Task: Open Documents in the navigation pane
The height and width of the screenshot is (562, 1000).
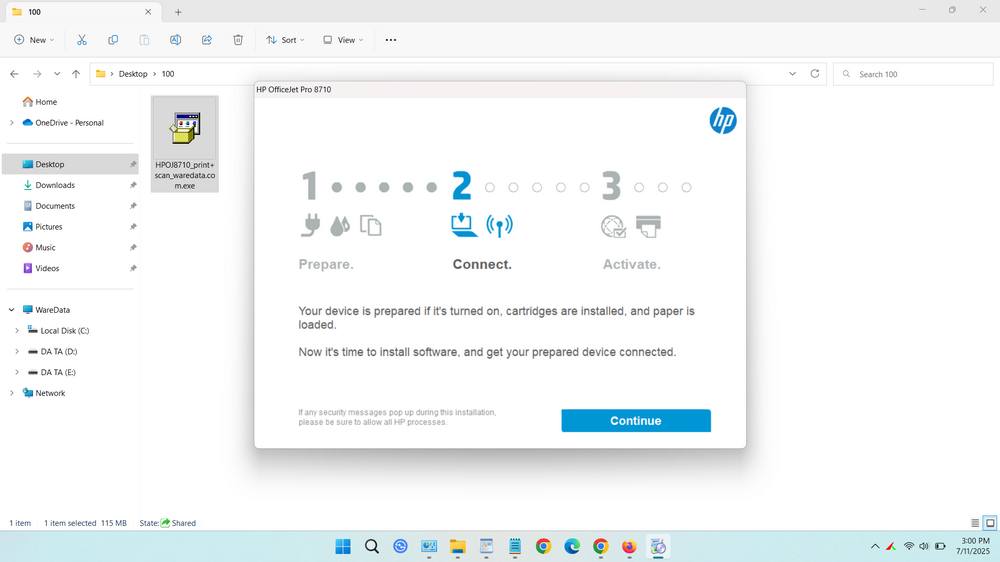Action: [55, 206]
